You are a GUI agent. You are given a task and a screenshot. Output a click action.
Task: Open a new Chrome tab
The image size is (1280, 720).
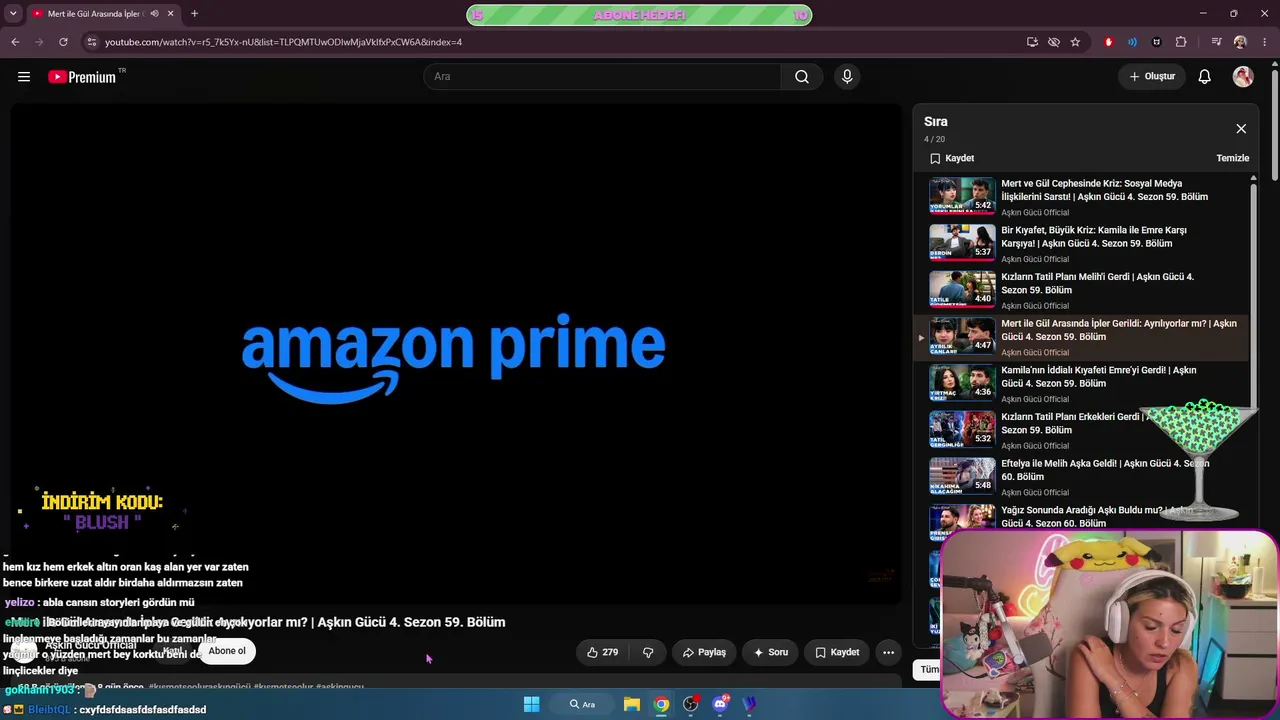(194, 14)
